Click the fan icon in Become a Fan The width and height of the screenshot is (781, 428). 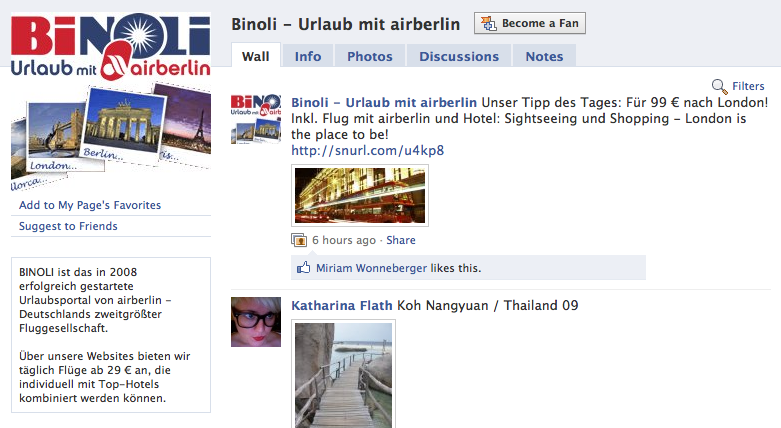pyautogui.click(x=489, y=23)
